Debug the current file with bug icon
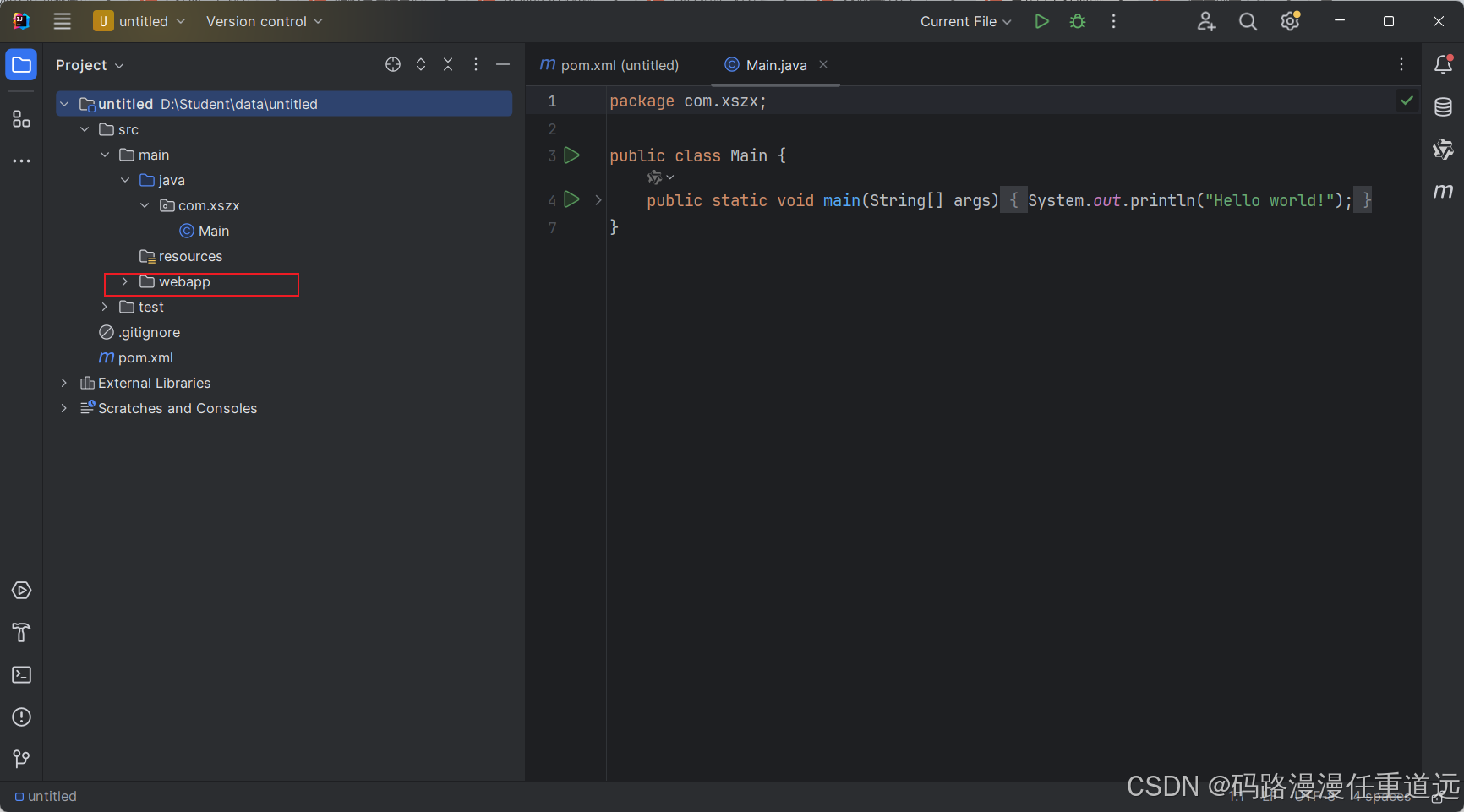 [x=1078, y=21]
